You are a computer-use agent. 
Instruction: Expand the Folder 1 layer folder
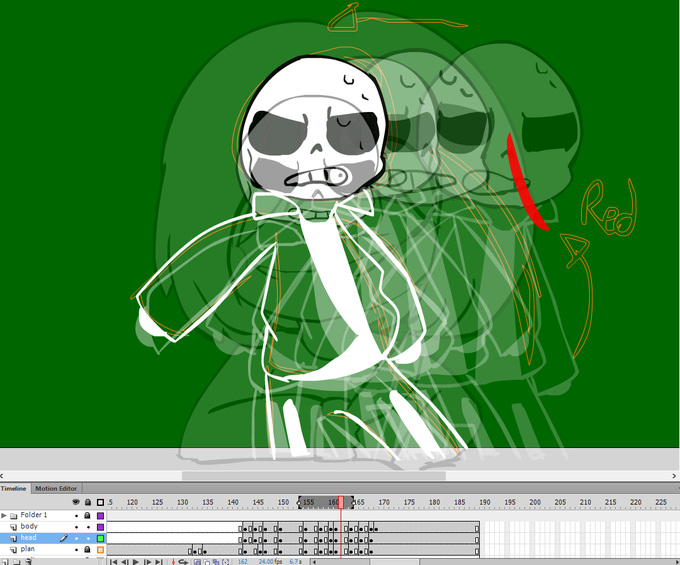[x=4, y=516]
